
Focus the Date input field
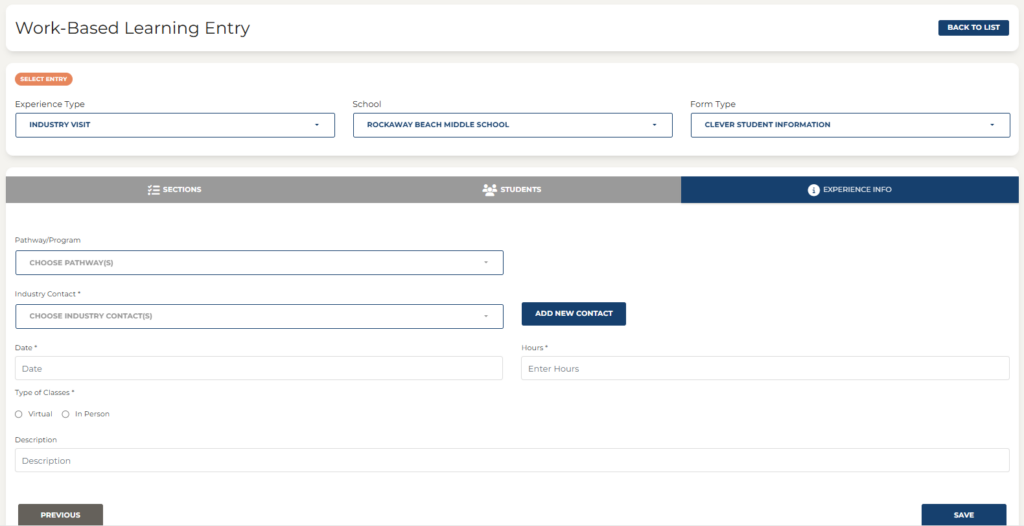pyautogui.click(x=259, y=369)
